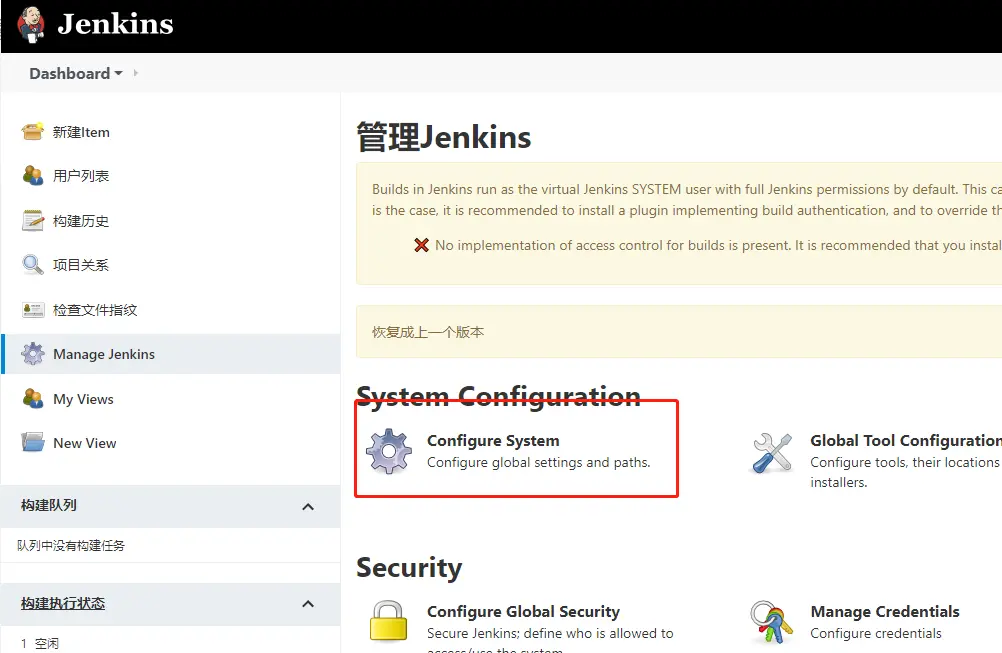Click the 用户列表 people icon
The height and width of the screenshot is (653, 1002).
point(33,176)
